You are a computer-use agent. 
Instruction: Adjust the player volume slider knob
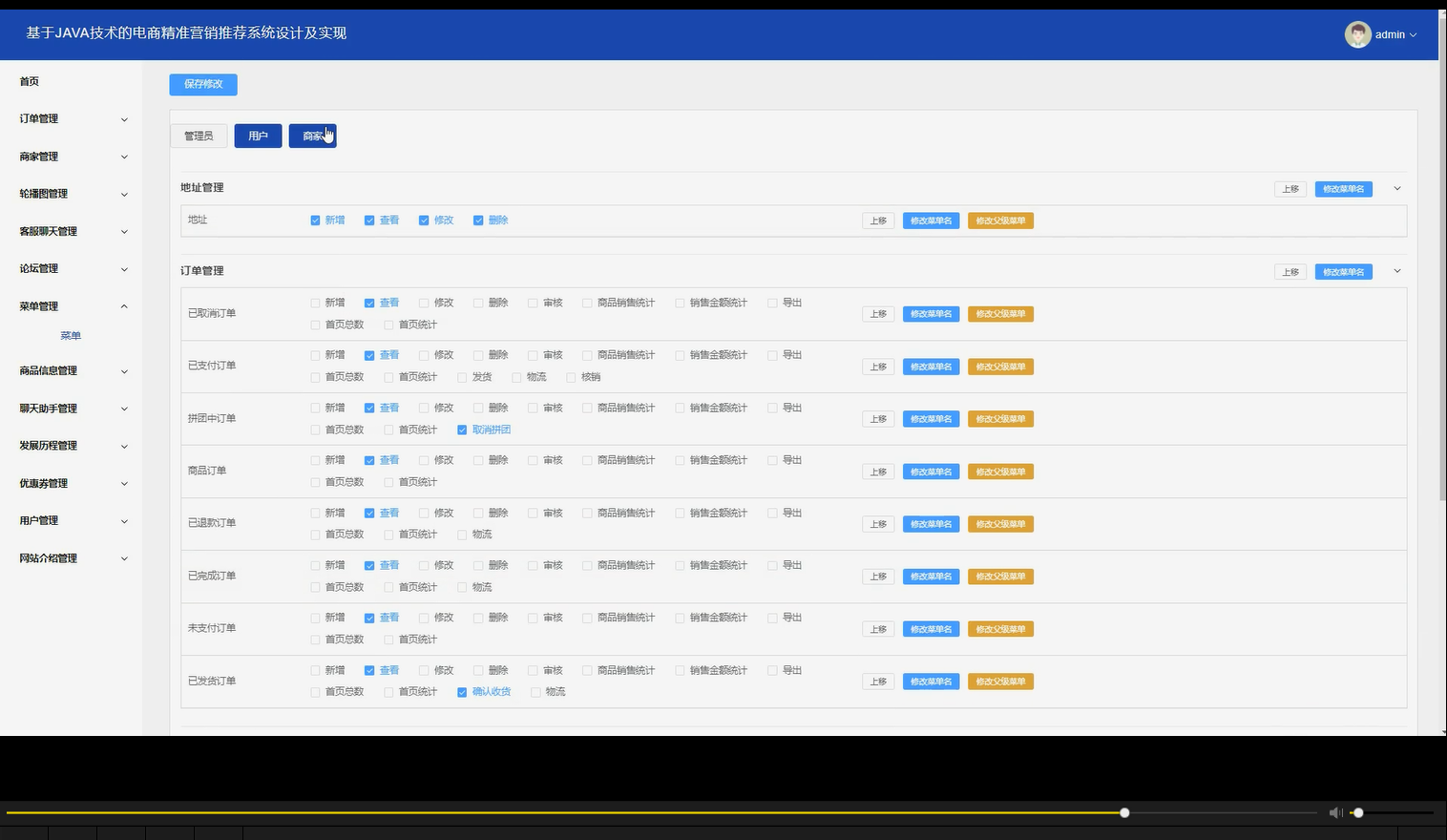click(x=1357, y=812)
